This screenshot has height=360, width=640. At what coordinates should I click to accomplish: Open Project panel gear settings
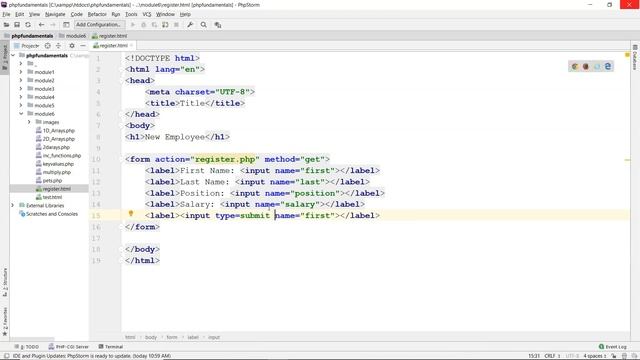(x=72, y=46)
